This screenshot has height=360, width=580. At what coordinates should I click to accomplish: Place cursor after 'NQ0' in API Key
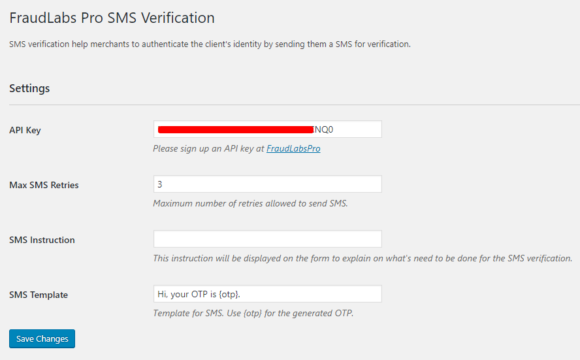[334, 129]
